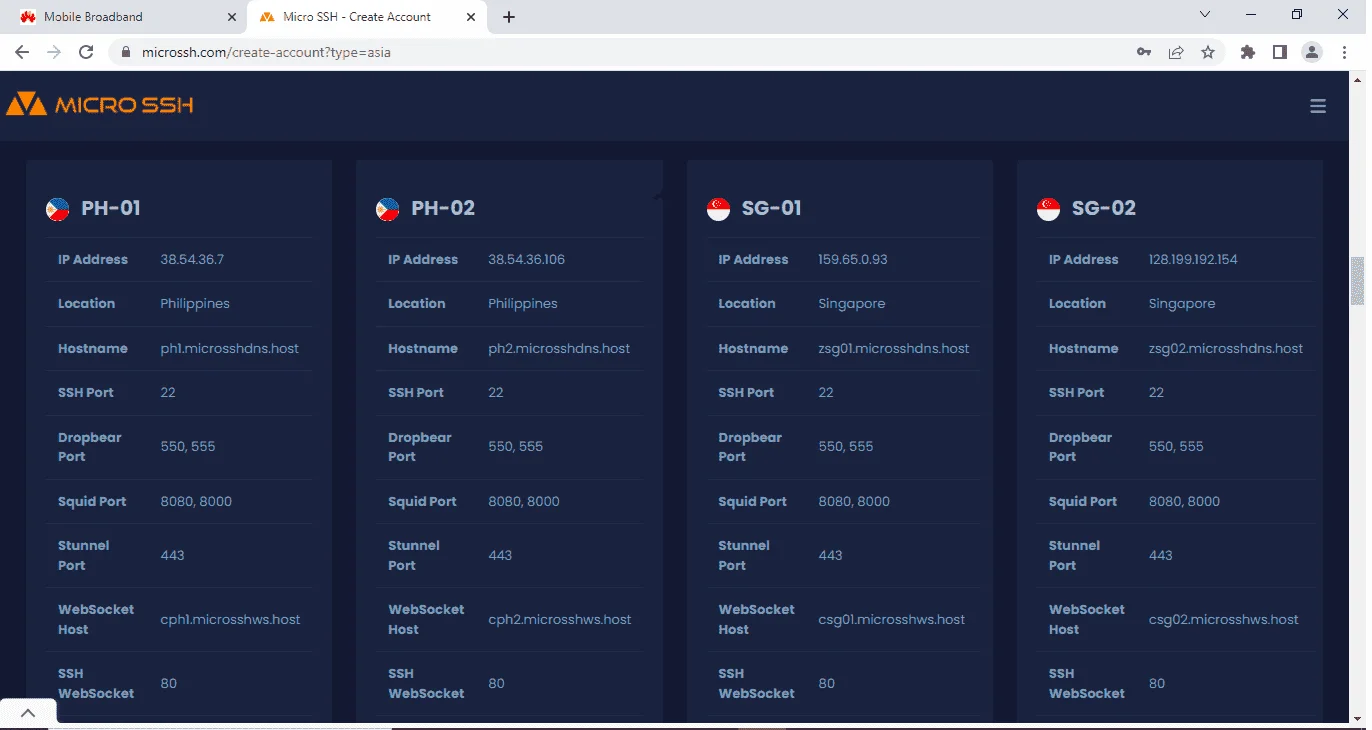Open the tab search dropdown arrow
Screen dimensions: 1372x730
[x=1205, y=14]
